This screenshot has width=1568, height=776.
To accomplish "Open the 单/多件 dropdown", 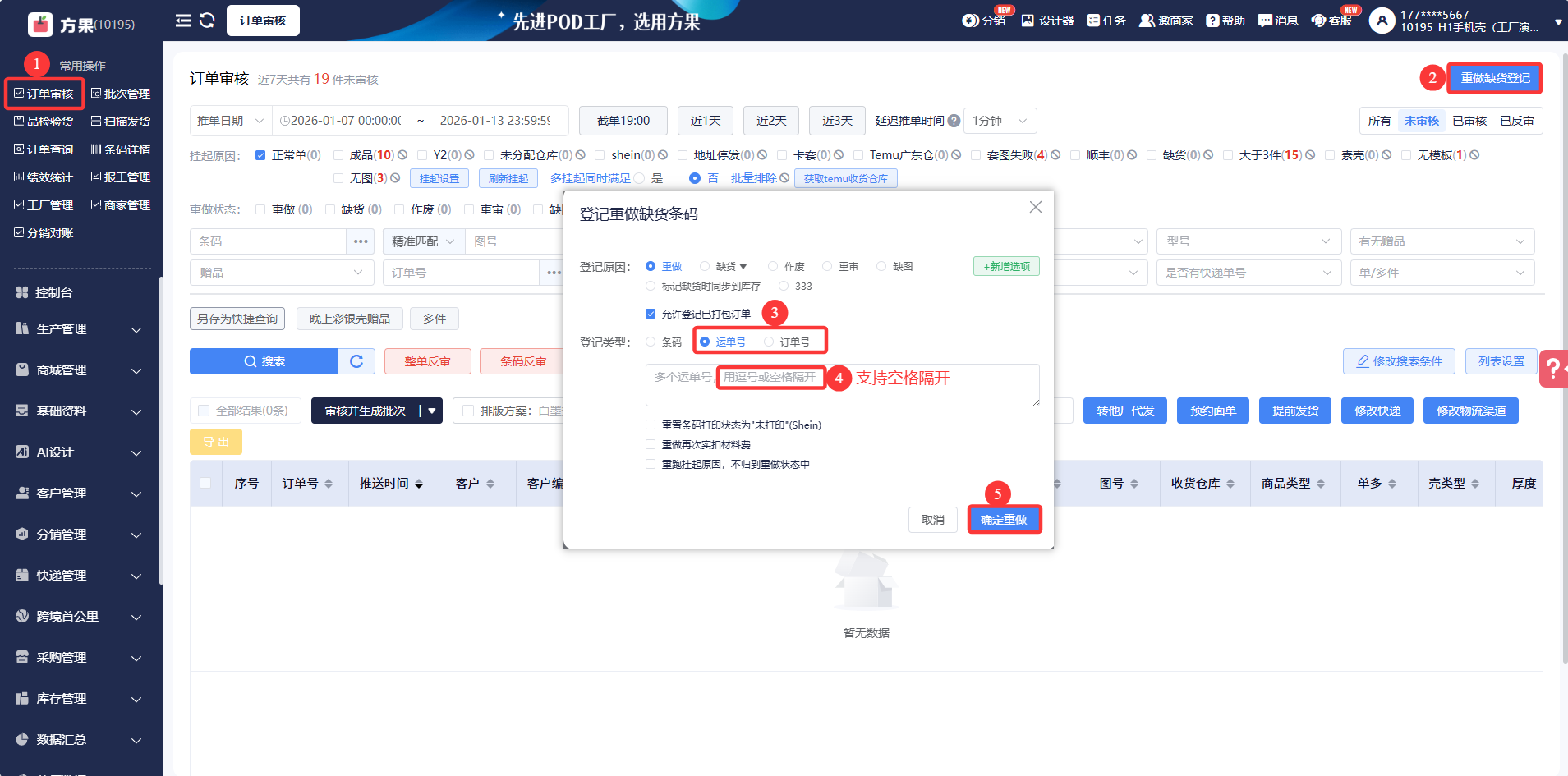I will pos(1442,273).
